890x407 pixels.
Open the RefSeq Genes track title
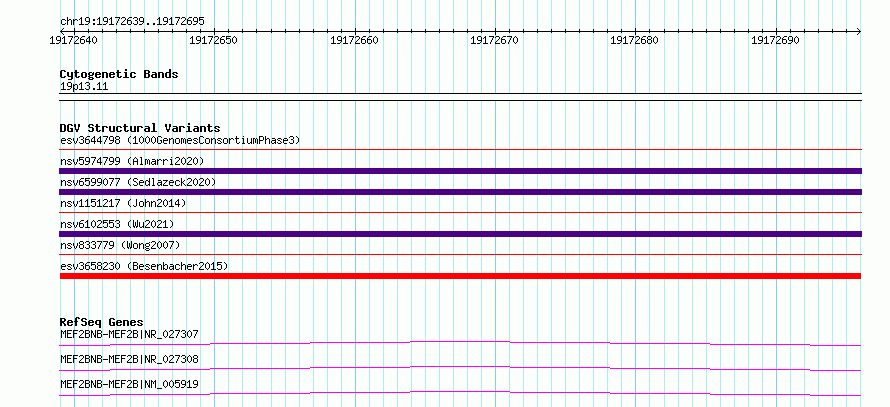tap(102, 322)
